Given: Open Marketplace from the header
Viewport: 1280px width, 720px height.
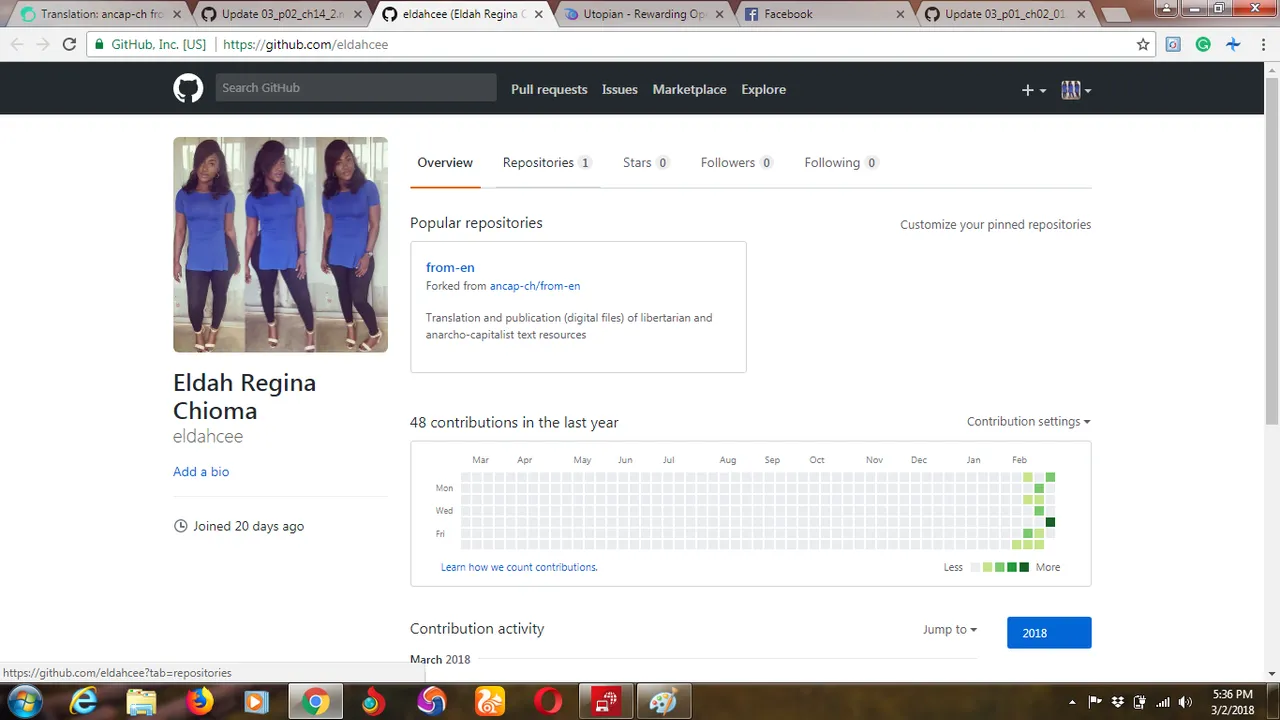Looking at the screenshot, I should pyautogui.click(x=689, y=89).
